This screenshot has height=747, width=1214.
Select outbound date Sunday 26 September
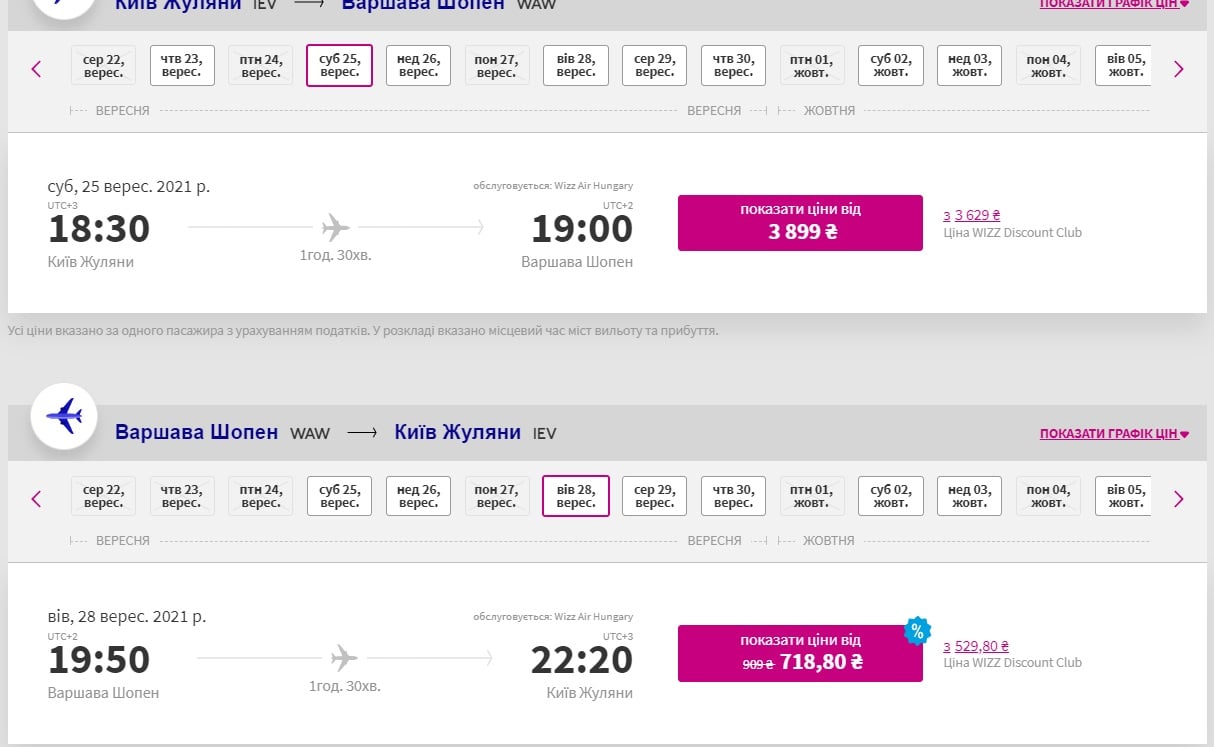tap(418, 66)
